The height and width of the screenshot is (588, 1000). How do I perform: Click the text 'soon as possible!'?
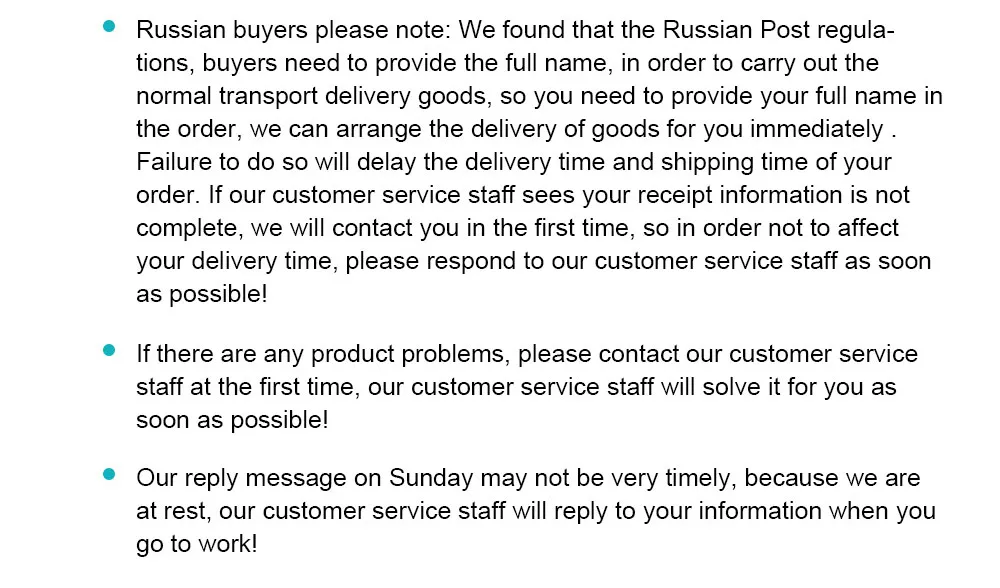point(232,420)
